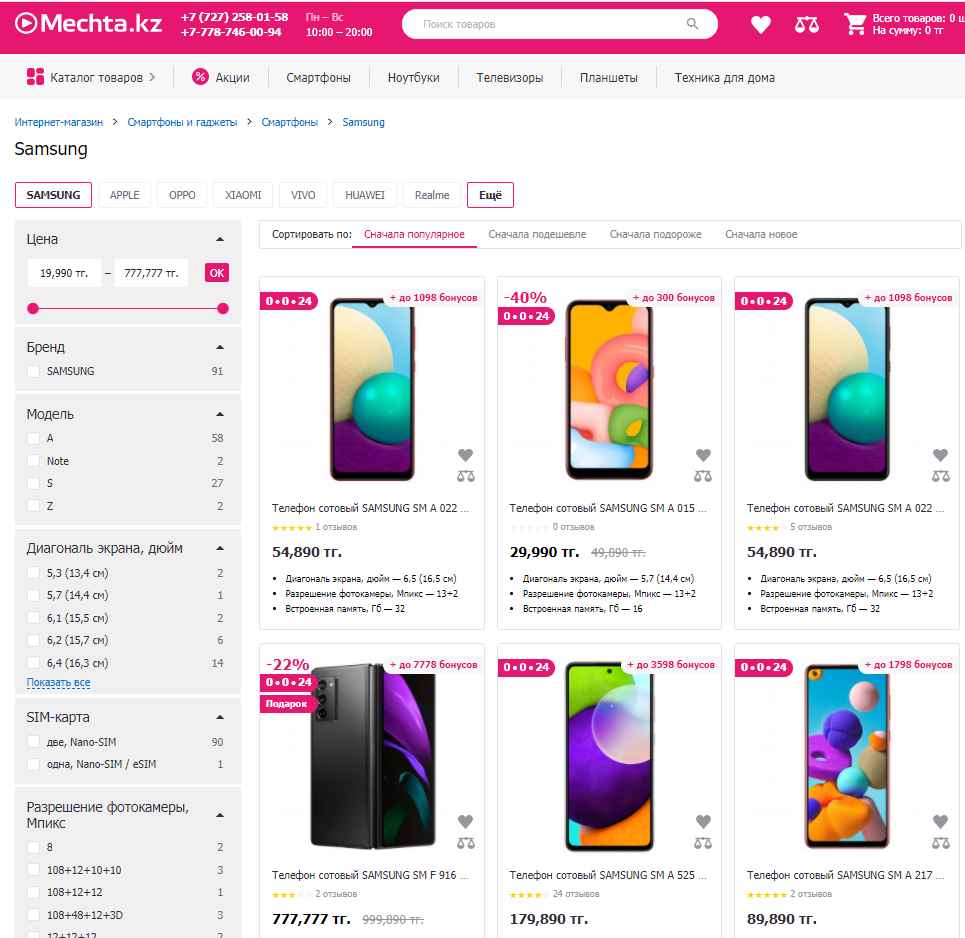Image resolution: width=965 pixels, height=938 pixels.
Task: Click the price range slider track
Action: (128, 308)
